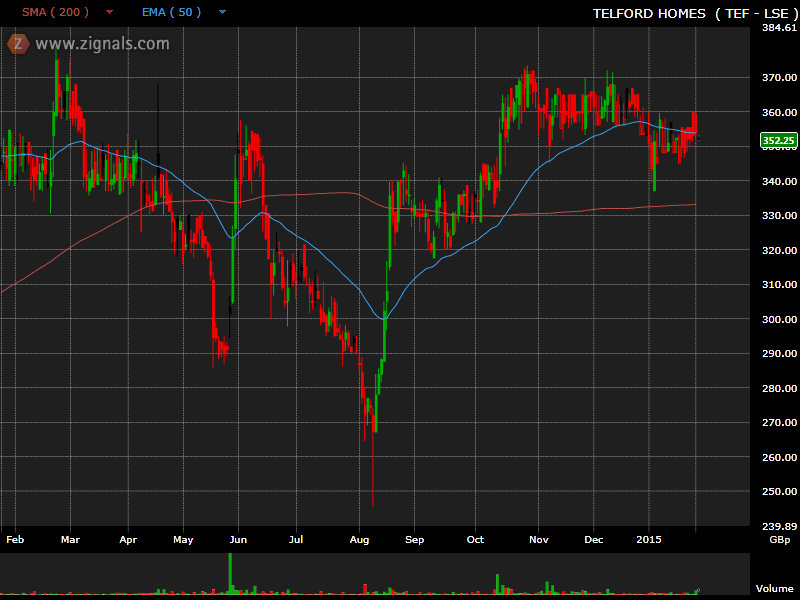This screenshot has width=800, height=600.
Task: Select the Nov marker on the time axis
Action: point(539,540)
